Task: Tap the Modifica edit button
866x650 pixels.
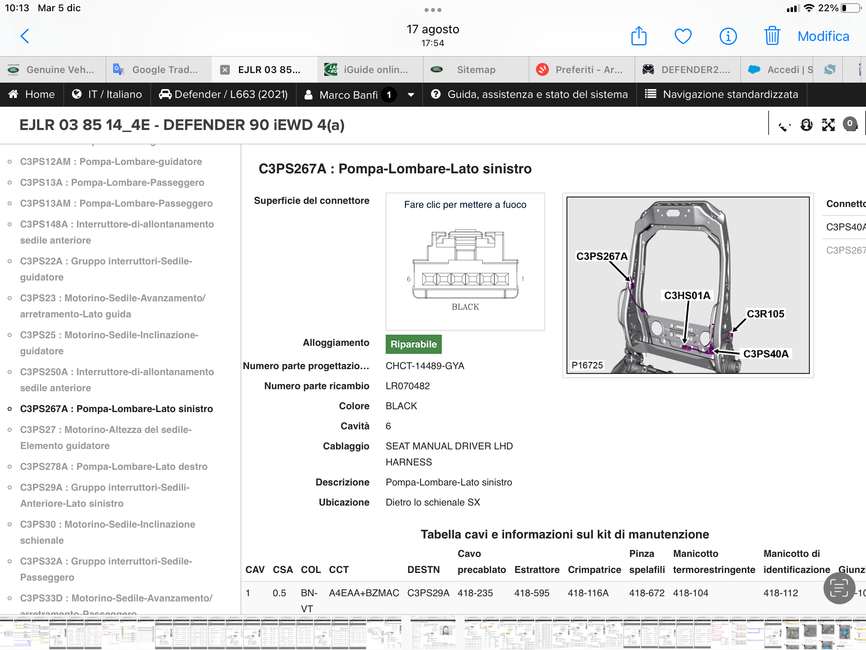Action: pos(823,36)
